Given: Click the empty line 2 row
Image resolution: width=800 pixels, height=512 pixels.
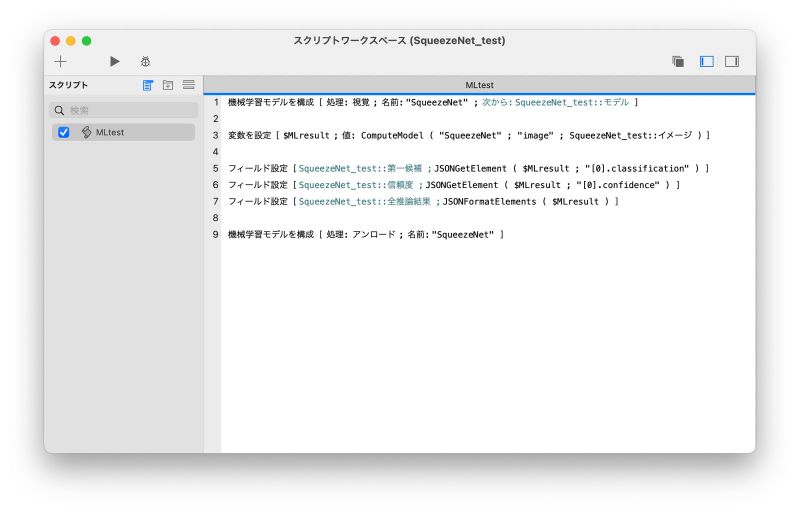Looking at the screenshot, I should (488, 119).
